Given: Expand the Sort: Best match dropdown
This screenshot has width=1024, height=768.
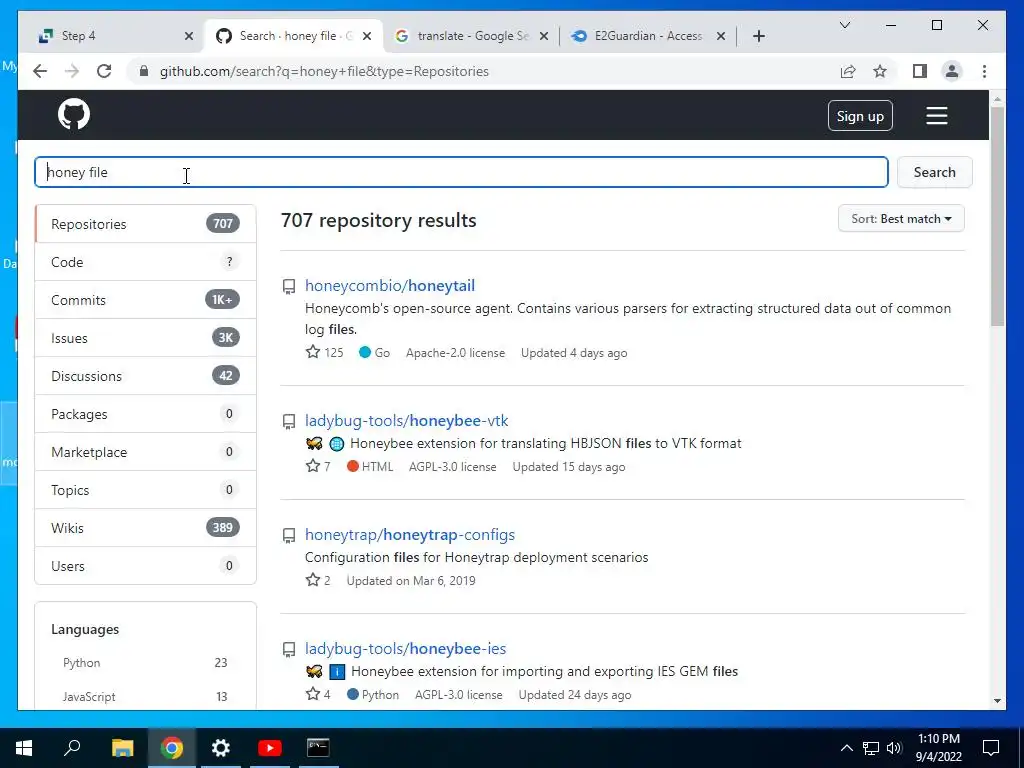Looking at the screenshot, I should click(x=901, y=219).
